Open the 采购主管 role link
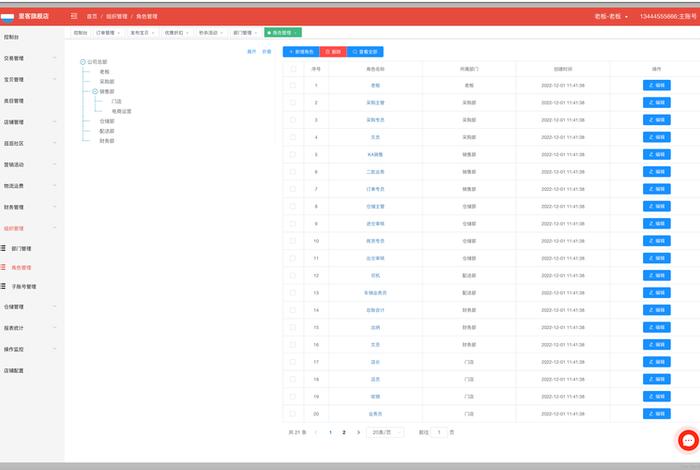700x470 pixels. (x=376, y=103)
